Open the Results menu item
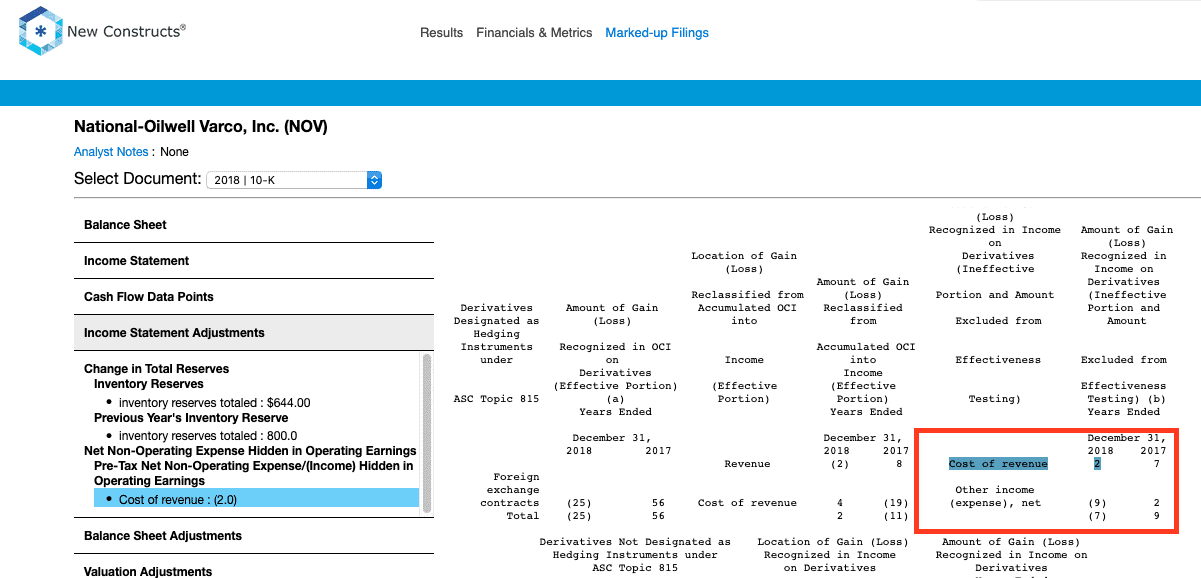The width and height of the screenshot is (1201, 578). point(441,33)
